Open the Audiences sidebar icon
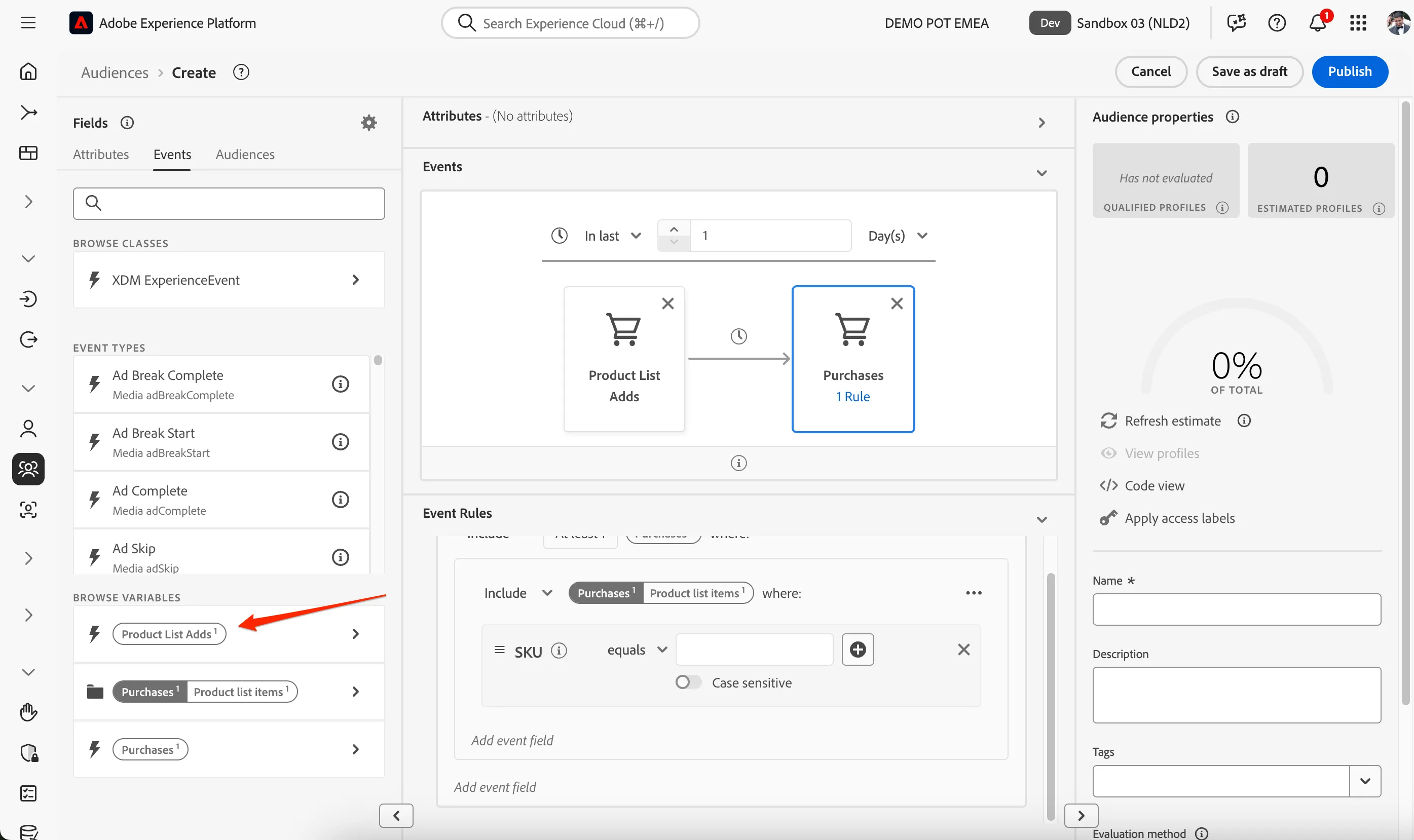The width and height of the screenshot is (1414, 840). (x=28, y=469)
